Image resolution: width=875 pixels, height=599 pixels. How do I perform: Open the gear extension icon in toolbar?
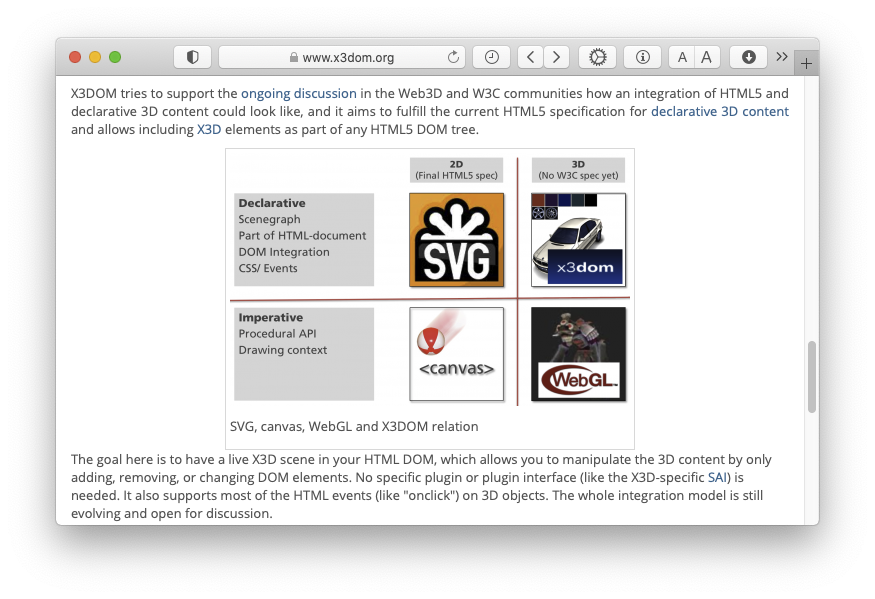click(598, 57)
